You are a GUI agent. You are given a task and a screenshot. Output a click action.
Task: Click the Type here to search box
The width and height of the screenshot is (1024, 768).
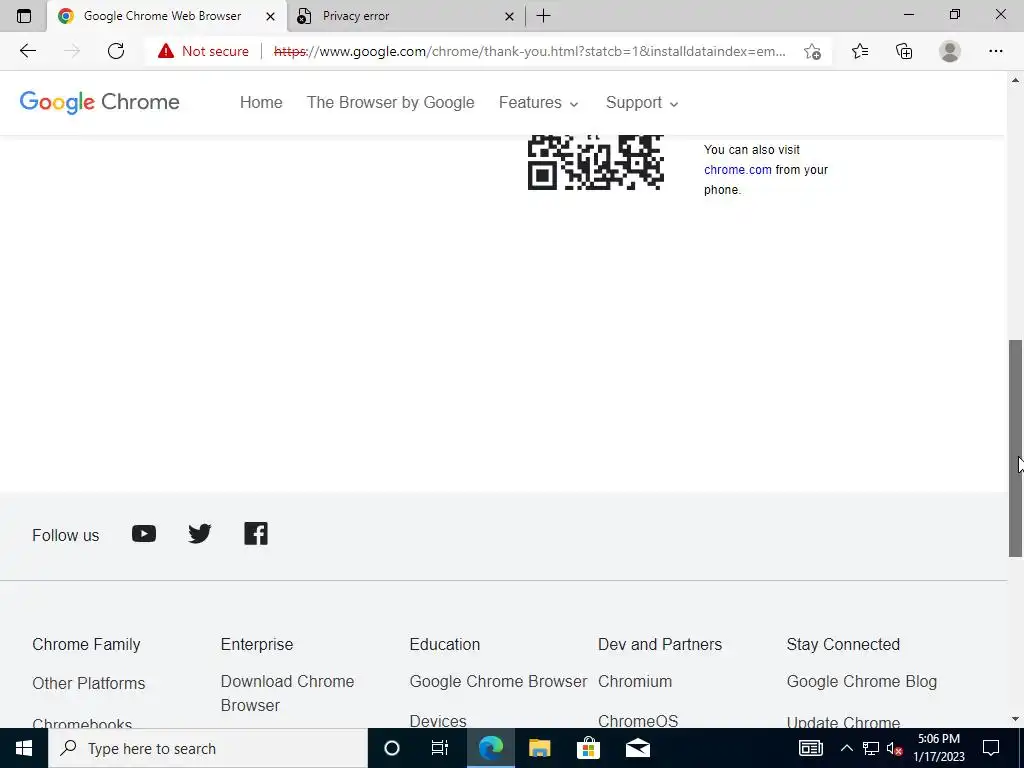coord(208,748)
